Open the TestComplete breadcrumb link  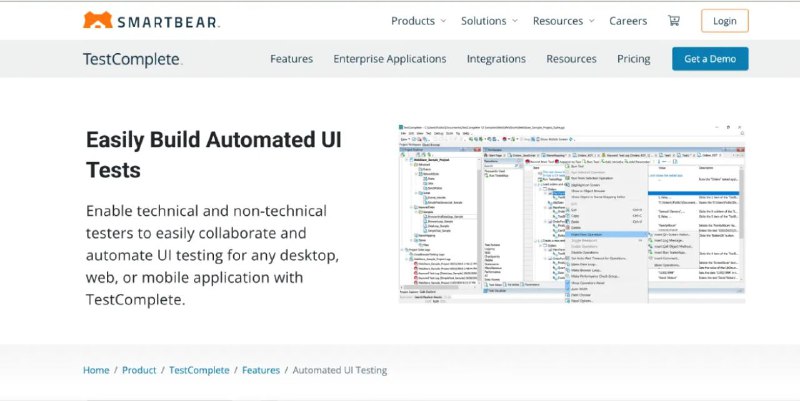(199, 370)
